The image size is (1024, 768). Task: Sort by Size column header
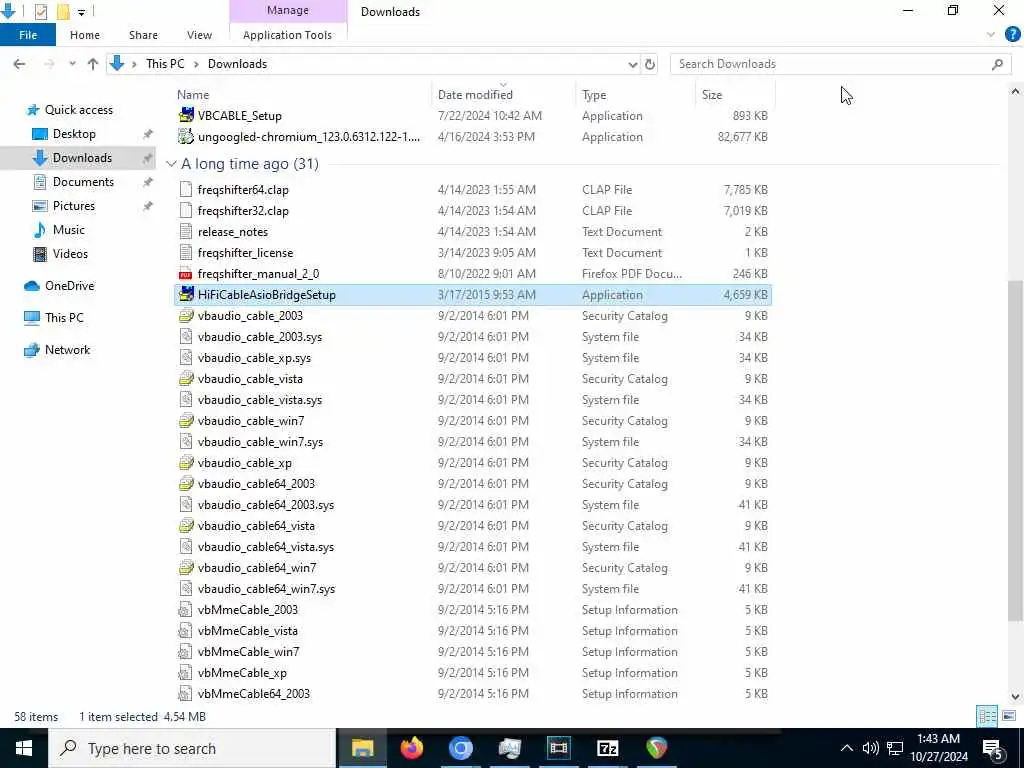712,95
